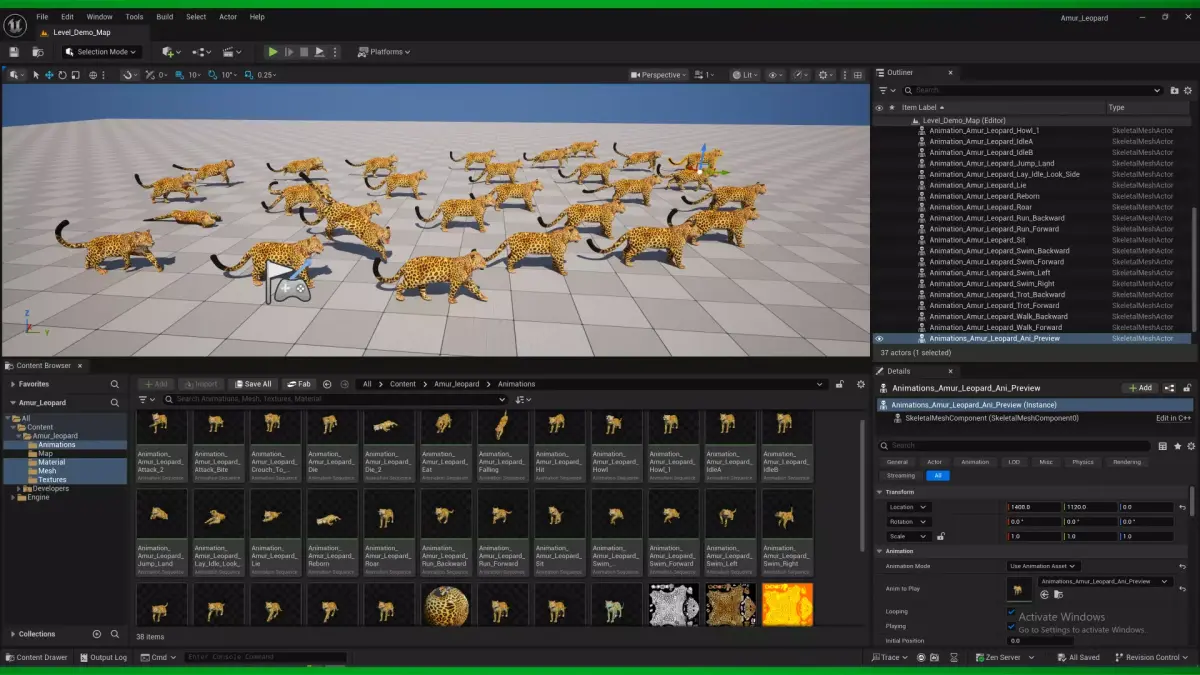Collapse the Transform section
The height and width of the screenshot is (675, 1200).
click(x=881, y=492)
